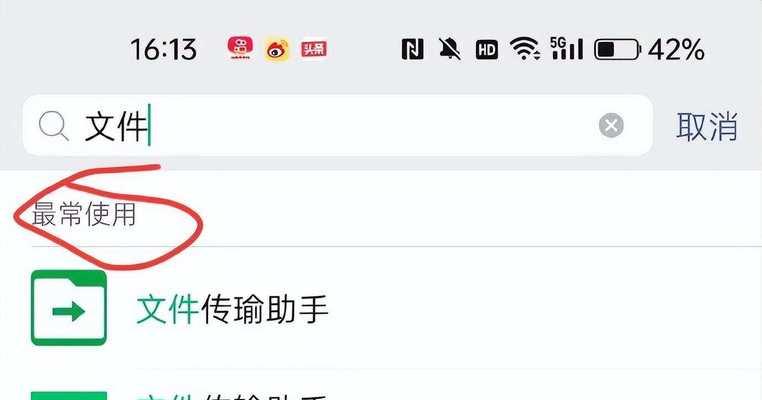This screenshot has width=762, height=400.
Task: Click into the search field containing 文件
Action: (338, 125)
